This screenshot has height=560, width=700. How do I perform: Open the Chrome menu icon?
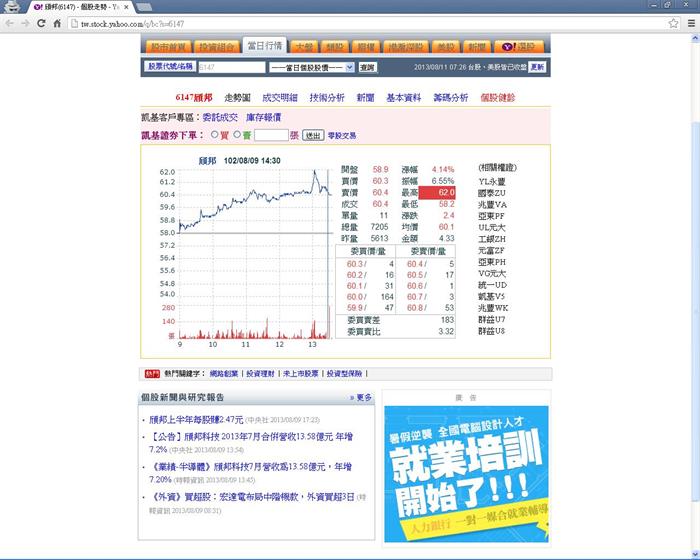(691, 23)
